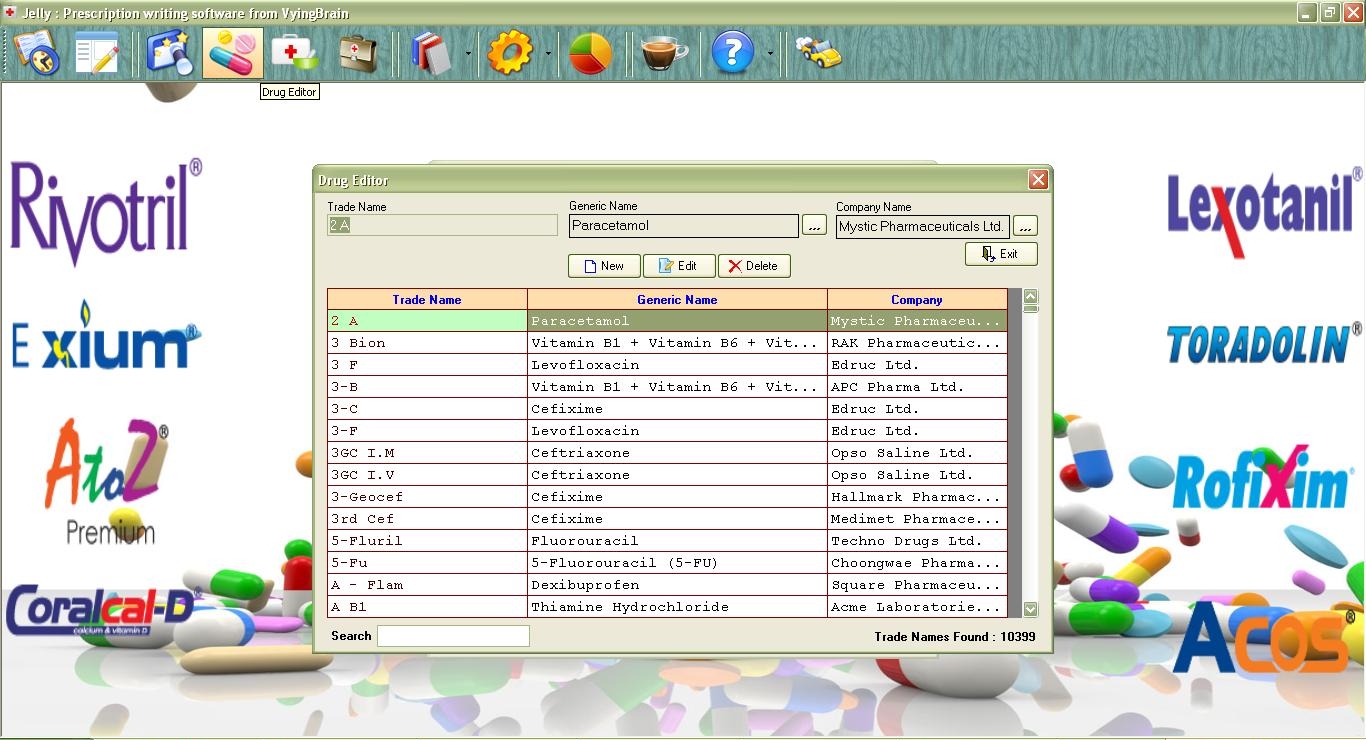Click the Search input box

click(x=453, y=636)
